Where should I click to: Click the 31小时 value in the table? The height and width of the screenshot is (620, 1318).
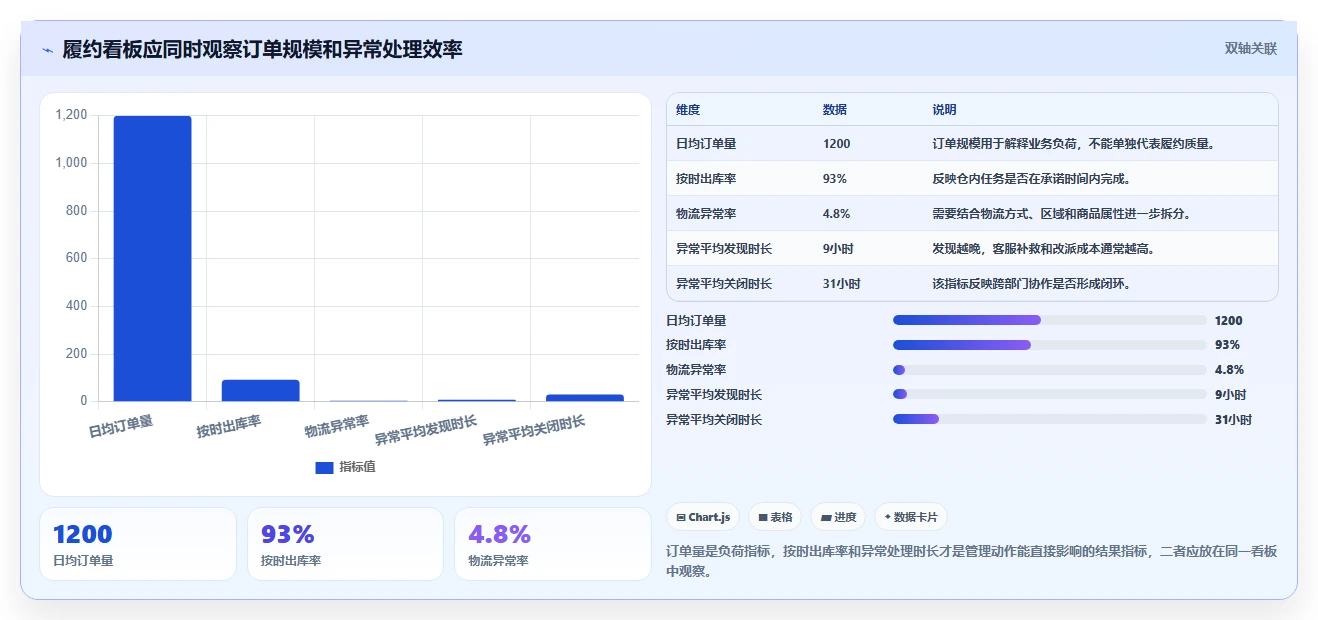click(x=841, y=284)
